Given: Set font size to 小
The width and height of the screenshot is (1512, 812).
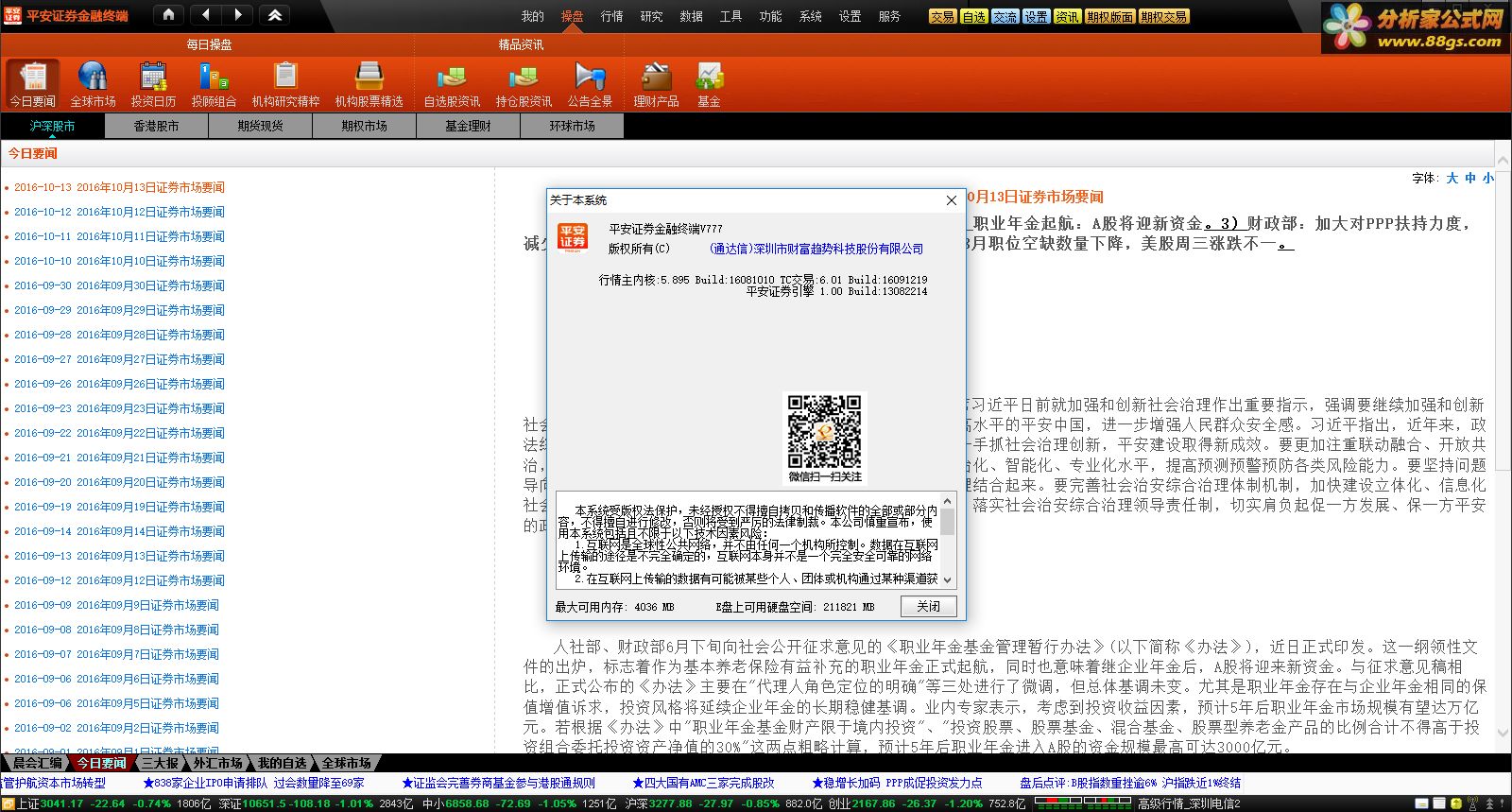Looking at the screenshot, I should pyautogui.click(x=1487, y=178).
